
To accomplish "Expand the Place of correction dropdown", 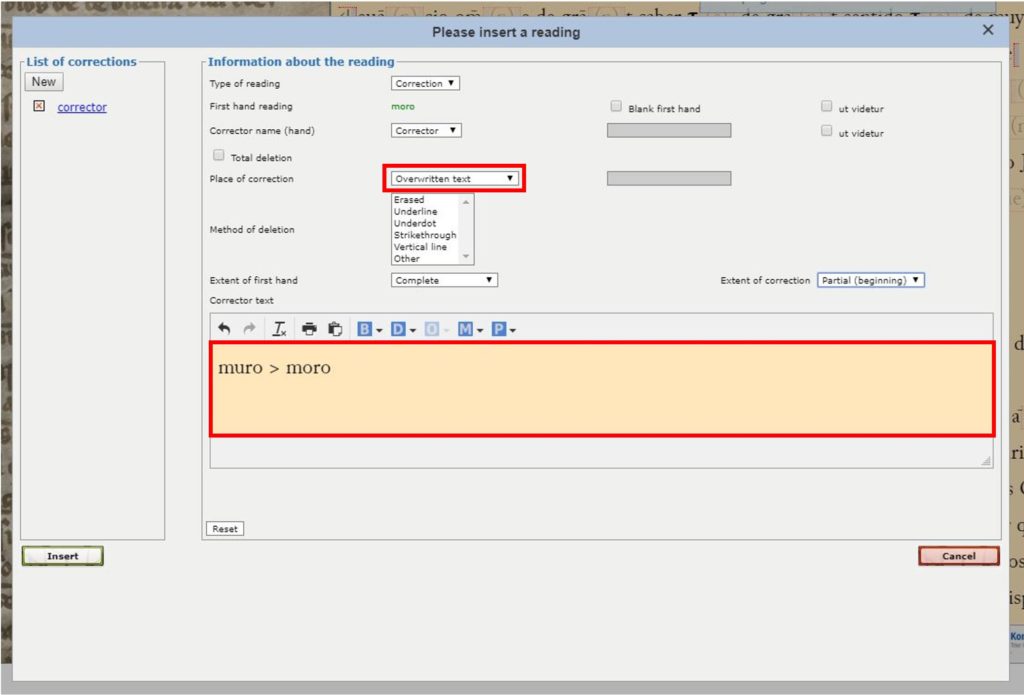I will (x=454, y=179).
